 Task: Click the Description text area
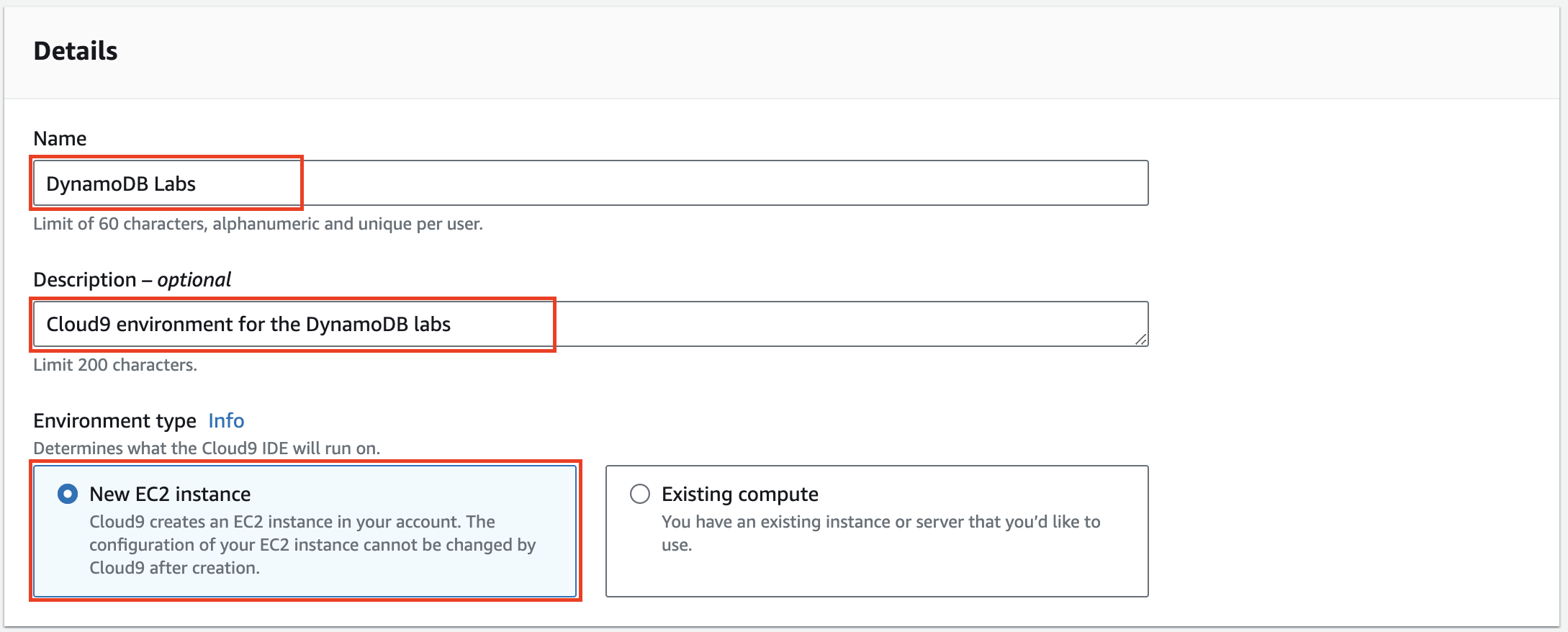tap(590, 324)
